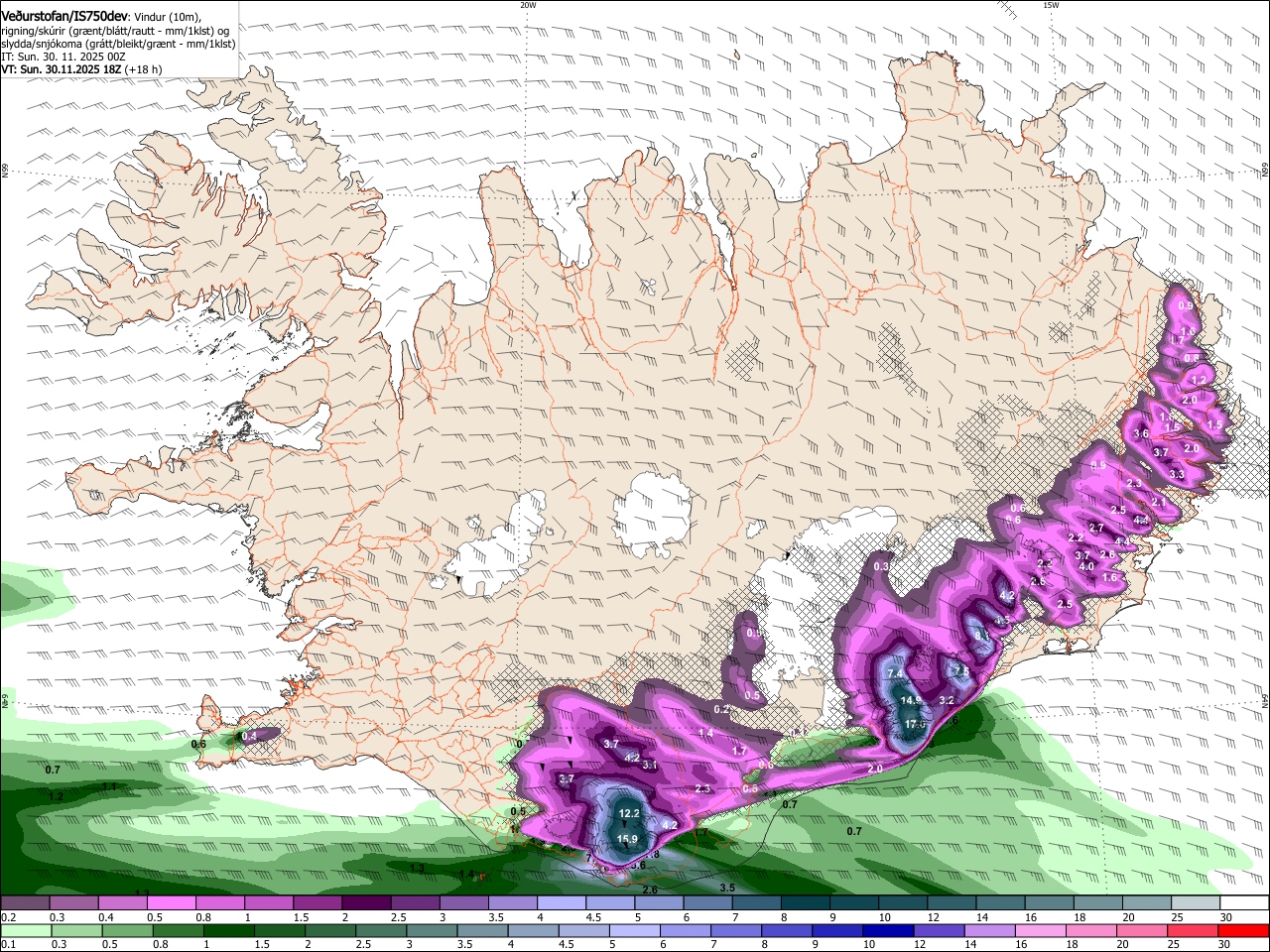Screen dimensions: 1270x952
Task: Click the 12.2 precipitation value near south coast
Action: pyautogui.click(x=629, y=814)
